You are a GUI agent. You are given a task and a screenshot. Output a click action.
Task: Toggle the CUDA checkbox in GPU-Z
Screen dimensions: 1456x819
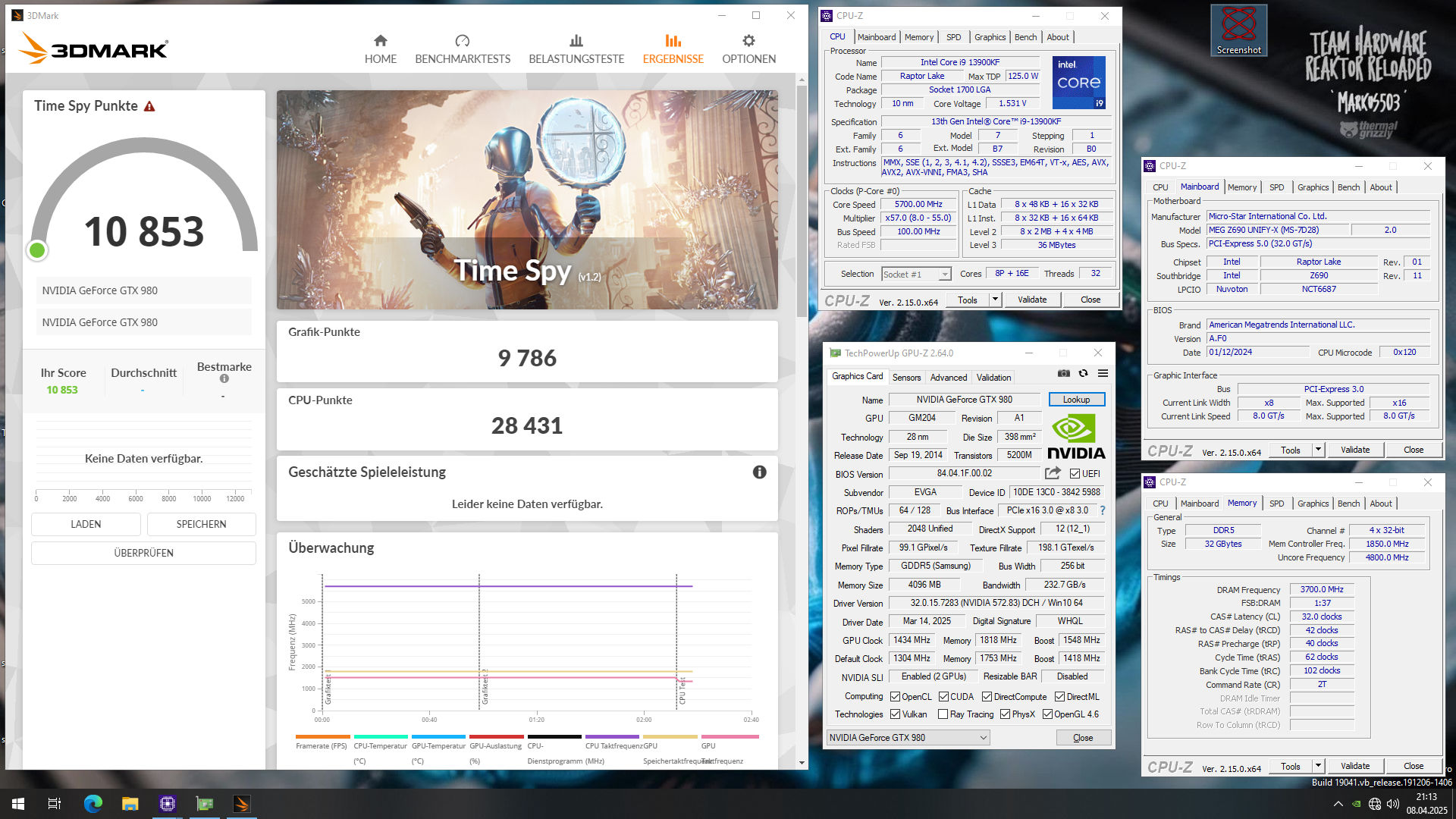943,697
